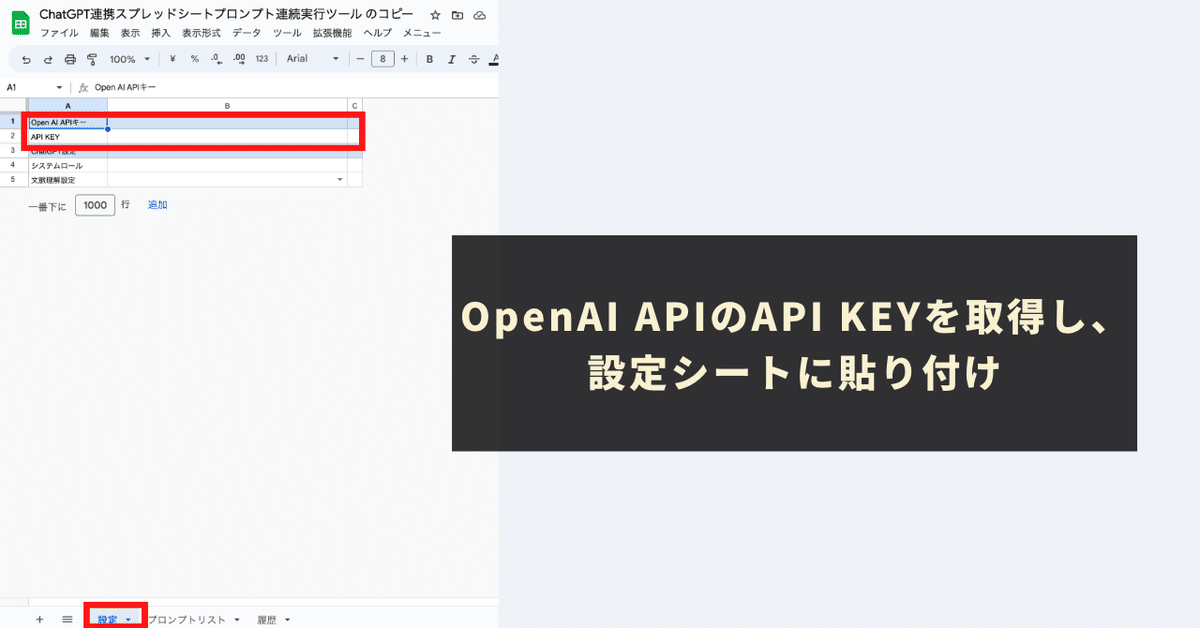The width and height of the screenshot is (1200, 628).
Task: Click the 1000 rows count field
Action: point(95,204)
